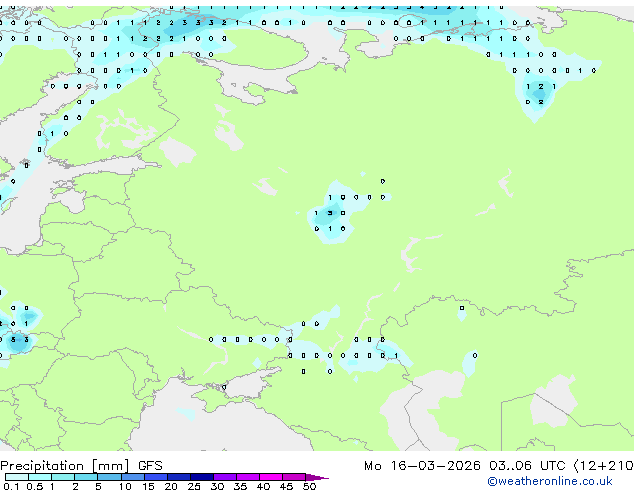Click the 10–15 mm legend swatch
Viewport: 634px width, 490px height.
tap(133, 477)
